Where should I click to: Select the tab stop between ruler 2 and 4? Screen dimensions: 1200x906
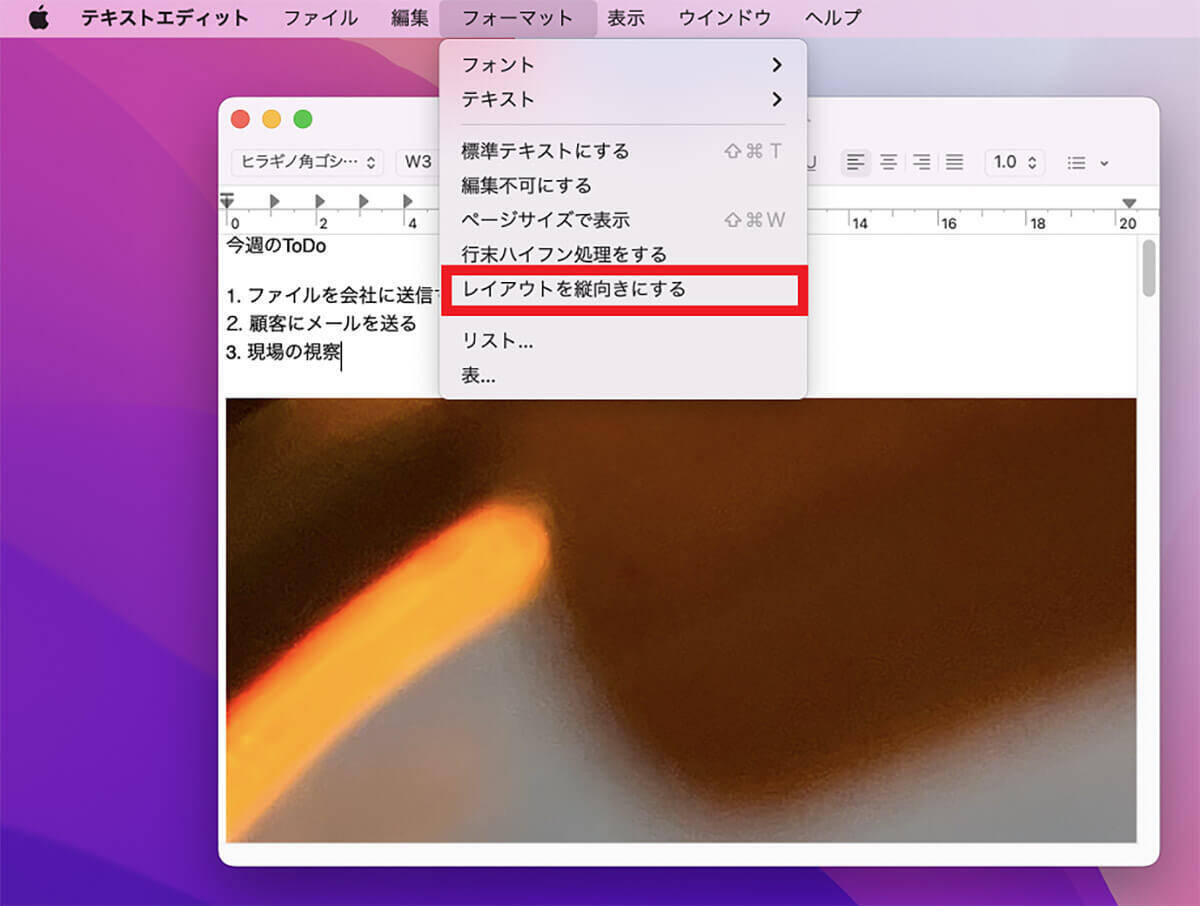(365, 201)
